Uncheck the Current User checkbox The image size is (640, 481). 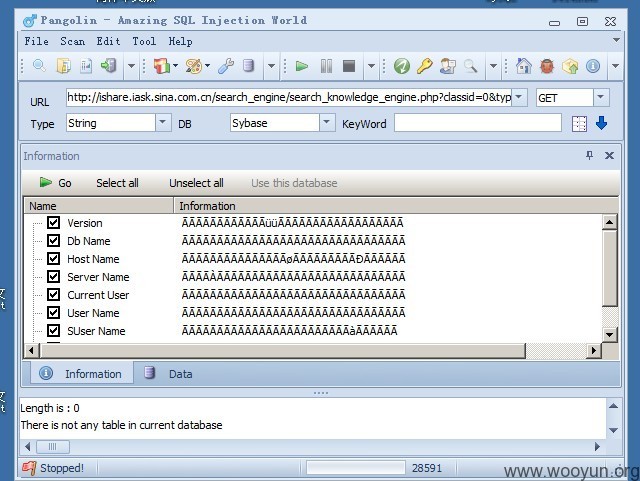(x=53, y=294)
